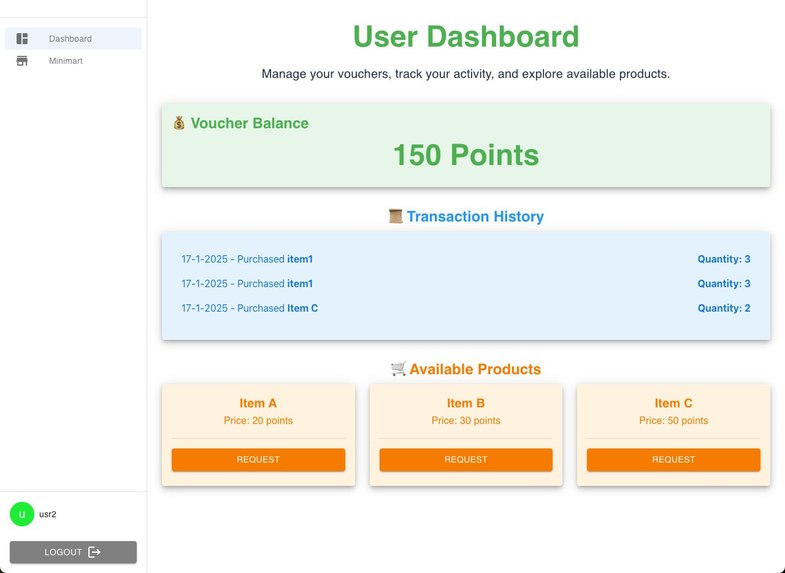The height and width of the screenshot is (573, 785).
Task: Click the usr2 username label
Action: tap(48, 514)
